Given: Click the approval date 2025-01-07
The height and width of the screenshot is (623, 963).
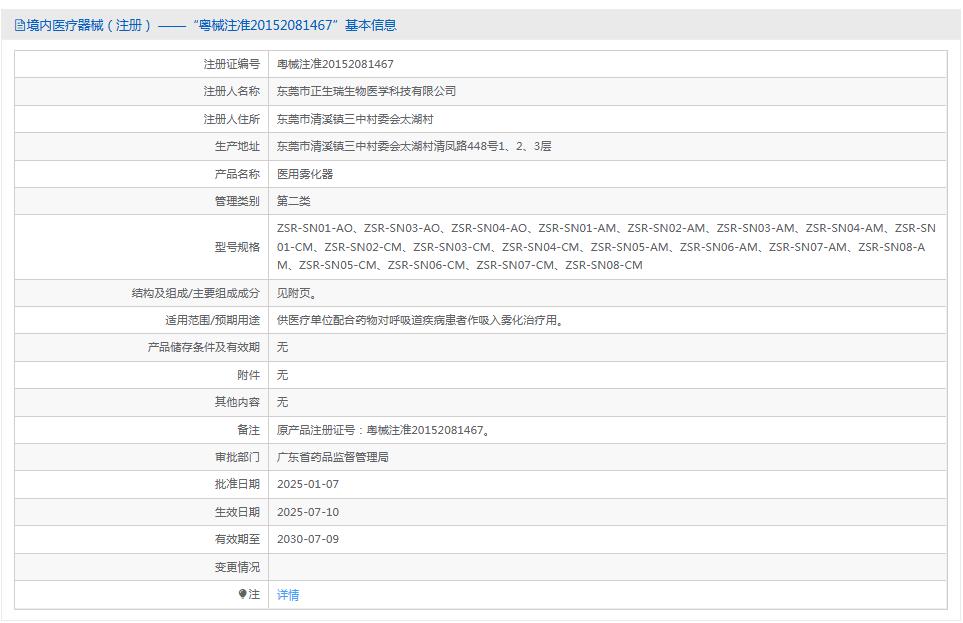Looking at the screenshot, I should click(x=307, y=484).
